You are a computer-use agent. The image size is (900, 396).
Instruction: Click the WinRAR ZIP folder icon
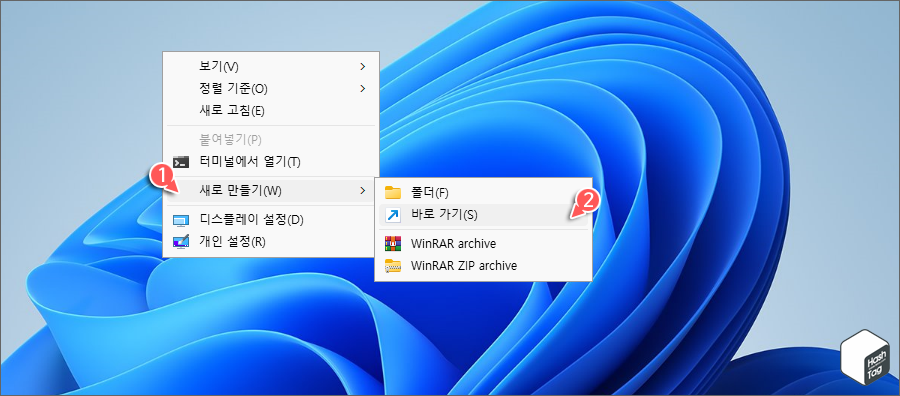click(x=393, y=266)
